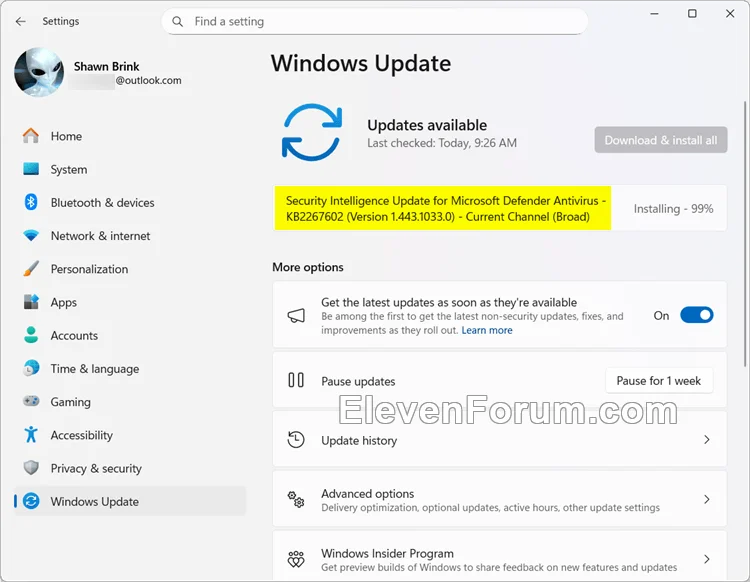Viewport: 750px width, 582px height.
Task: Close the Settings window
Action: [x=730, y=13]
